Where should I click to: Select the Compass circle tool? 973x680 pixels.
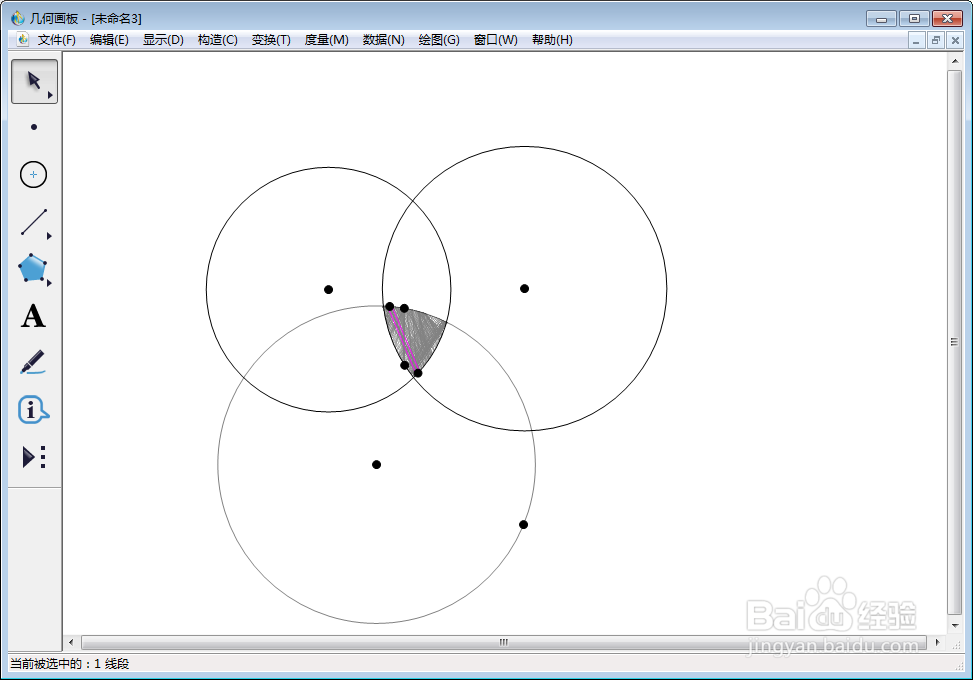pos(34,174)
